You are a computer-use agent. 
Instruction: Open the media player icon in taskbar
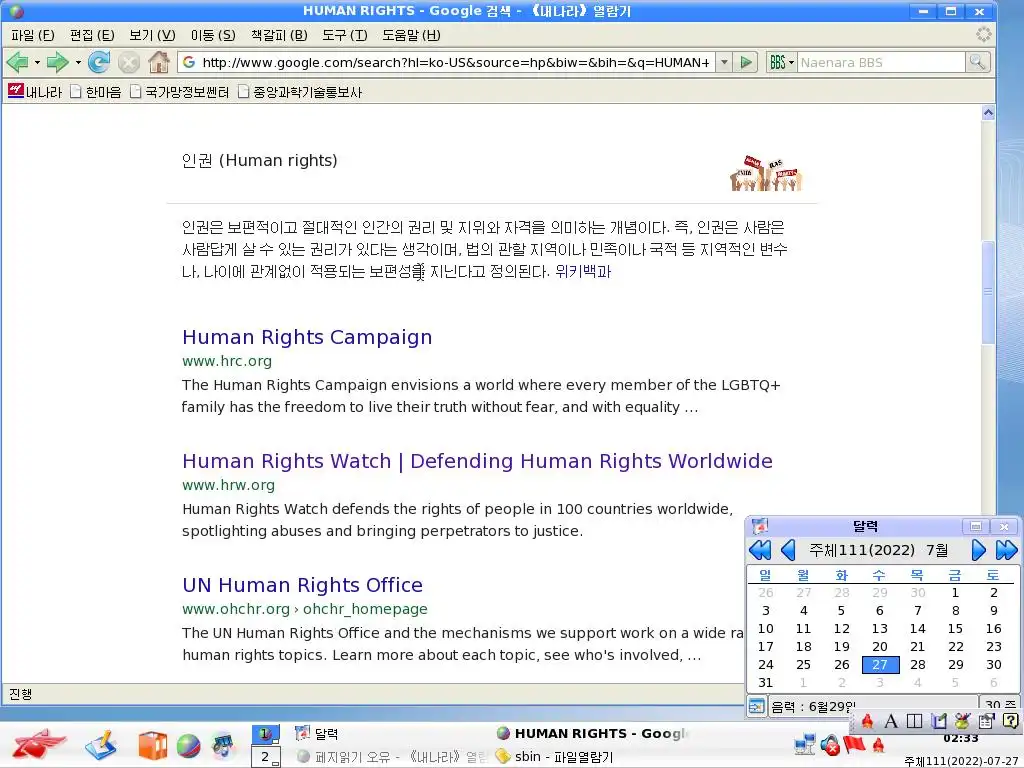223,746
